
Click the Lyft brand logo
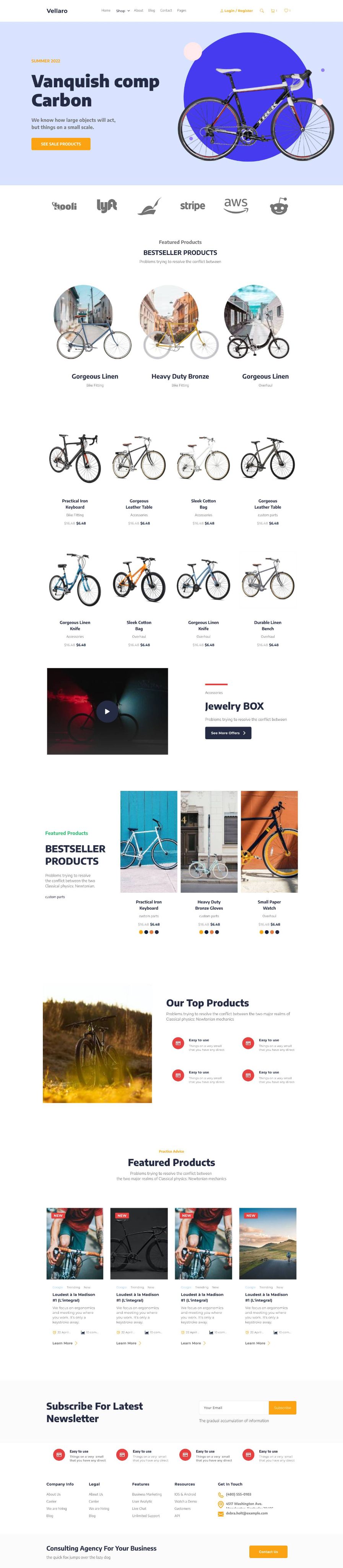click(106, 206)
